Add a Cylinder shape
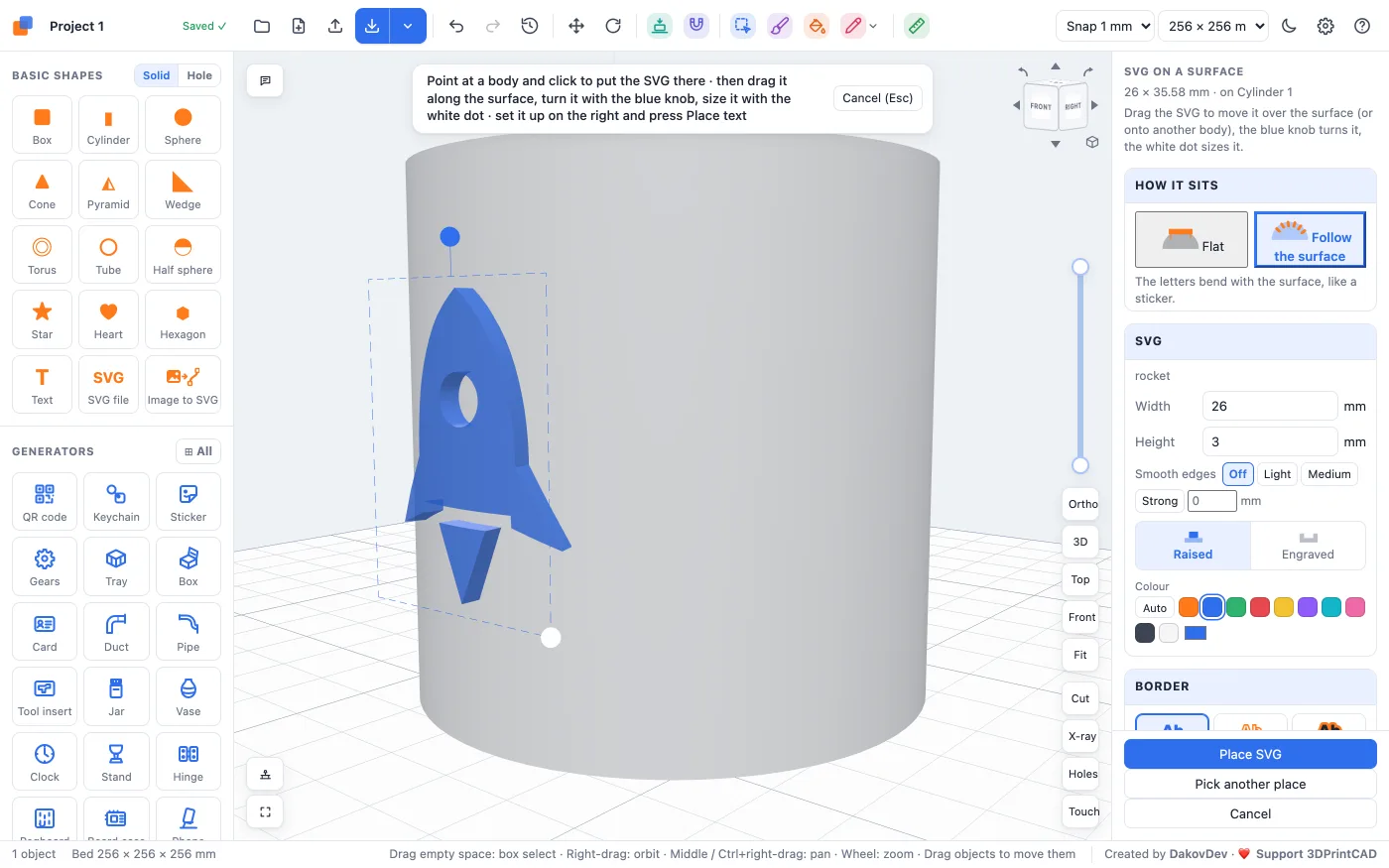1389x868 pixels. (x=108, y=124)
